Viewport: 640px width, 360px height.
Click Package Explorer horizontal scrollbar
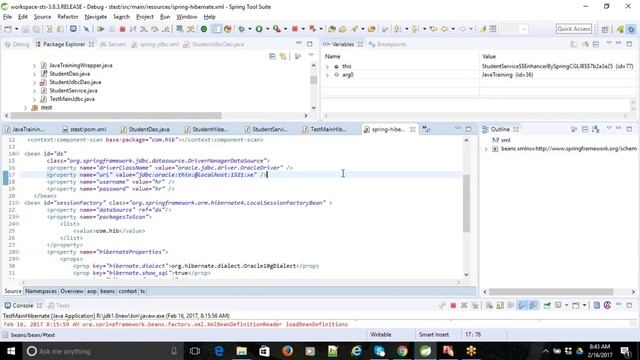click(x=116, y=116)
